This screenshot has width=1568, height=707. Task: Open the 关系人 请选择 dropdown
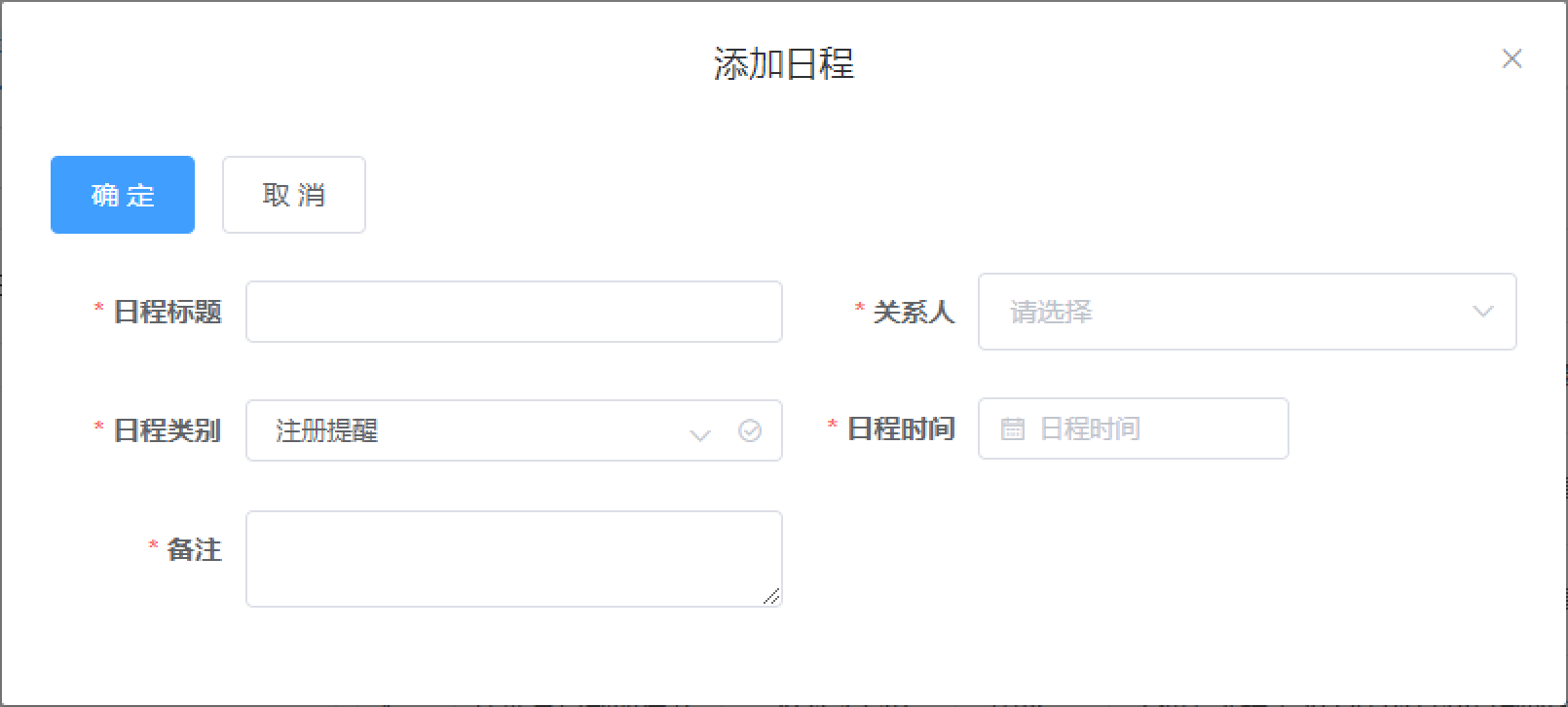[x=1247, y=312]
